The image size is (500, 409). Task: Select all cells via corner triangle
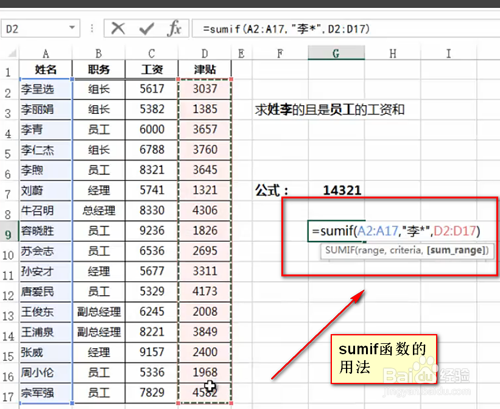tap(12, 54)
